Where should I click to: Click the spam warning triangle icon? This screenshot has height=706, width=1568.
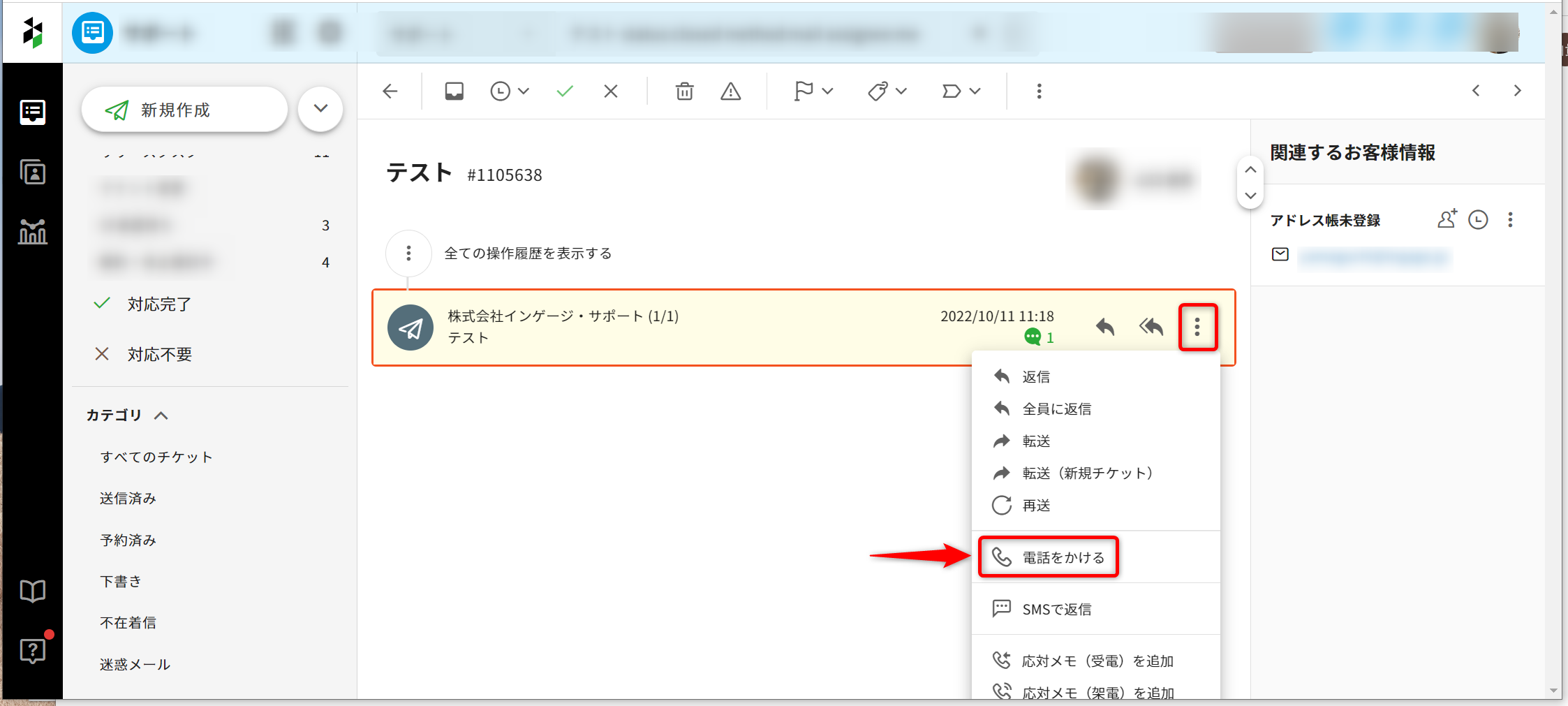tap(730, 91)
